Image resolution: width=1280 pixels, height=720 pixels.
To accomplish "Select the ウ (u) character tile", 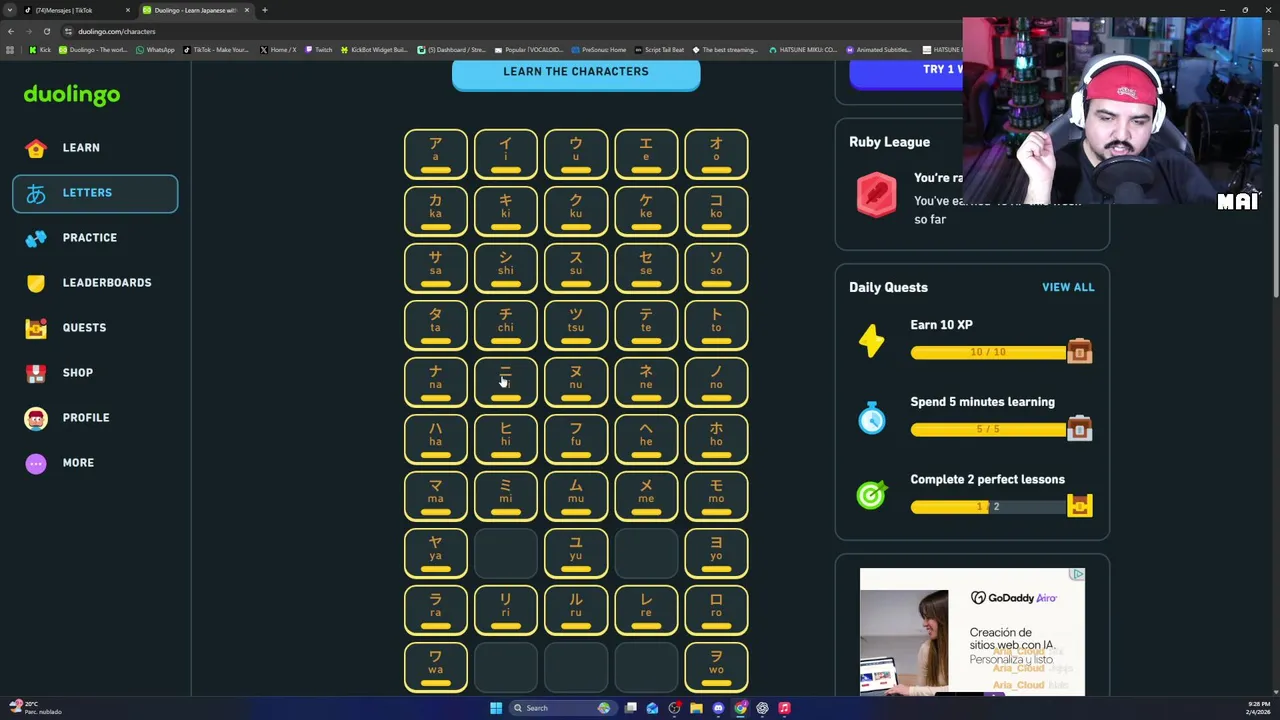I will pos(576,154).
